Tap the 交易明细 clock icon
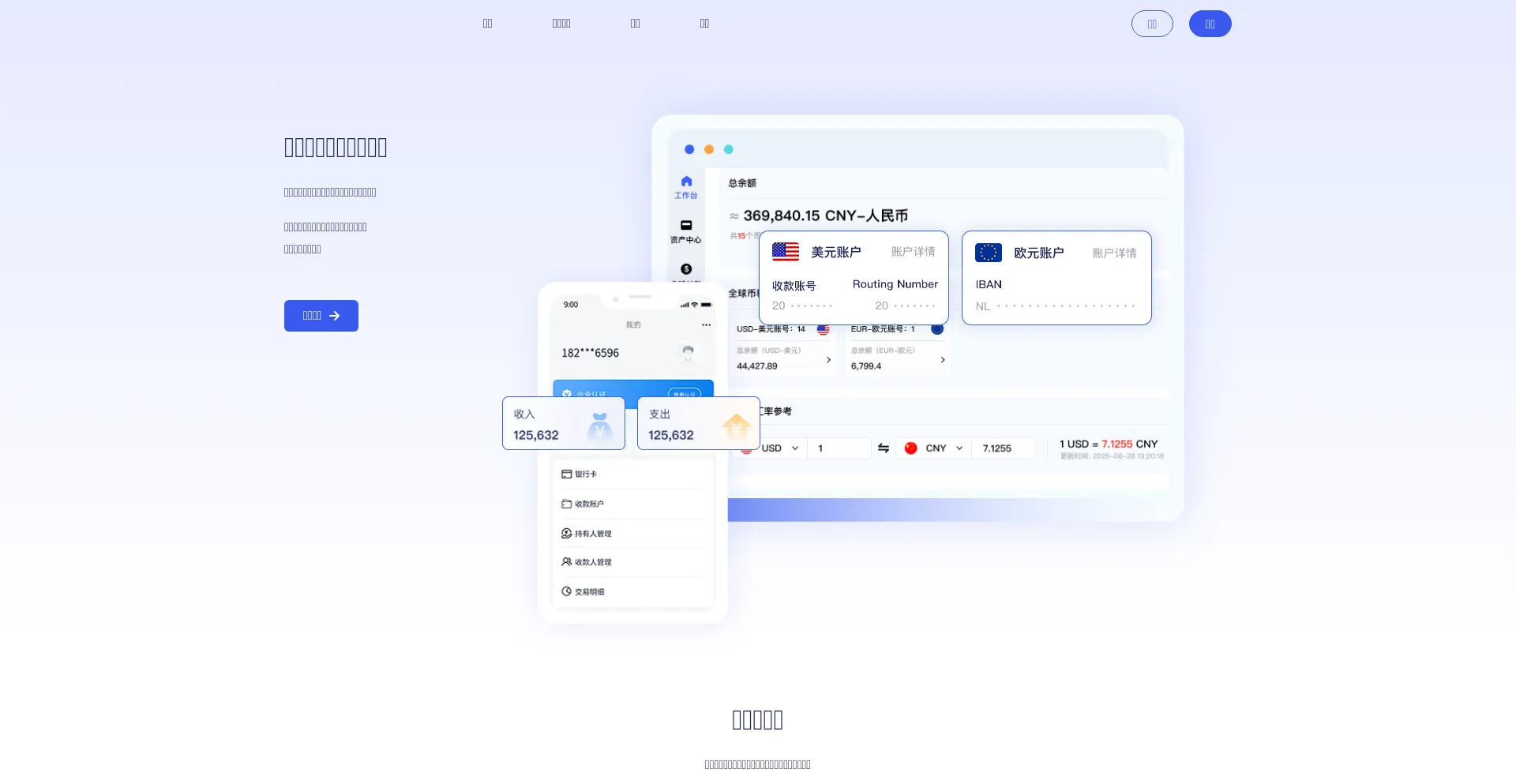 pos(566,591)
